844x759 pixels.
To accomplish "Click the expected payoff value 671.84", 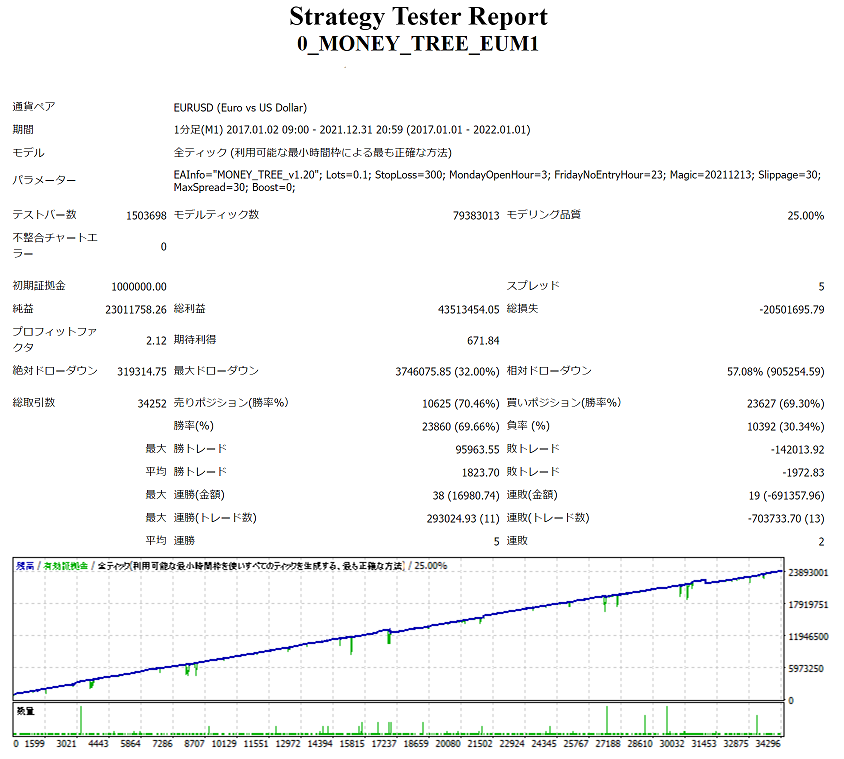I will click(x=483, y=341).
